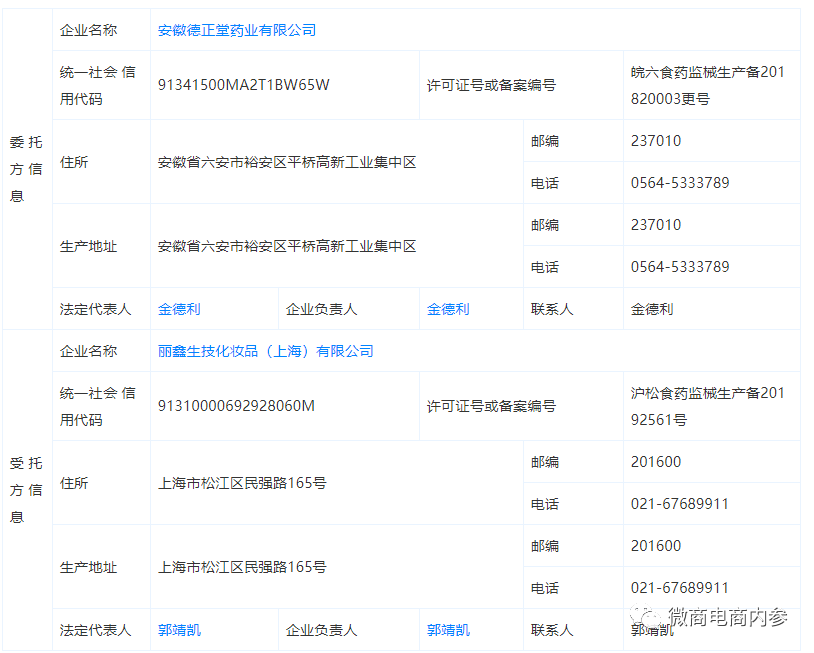814x653 pixels.
Task: Click phone 021-67689911 in 受托方 生产地址 row
Action: click(680, 588)
